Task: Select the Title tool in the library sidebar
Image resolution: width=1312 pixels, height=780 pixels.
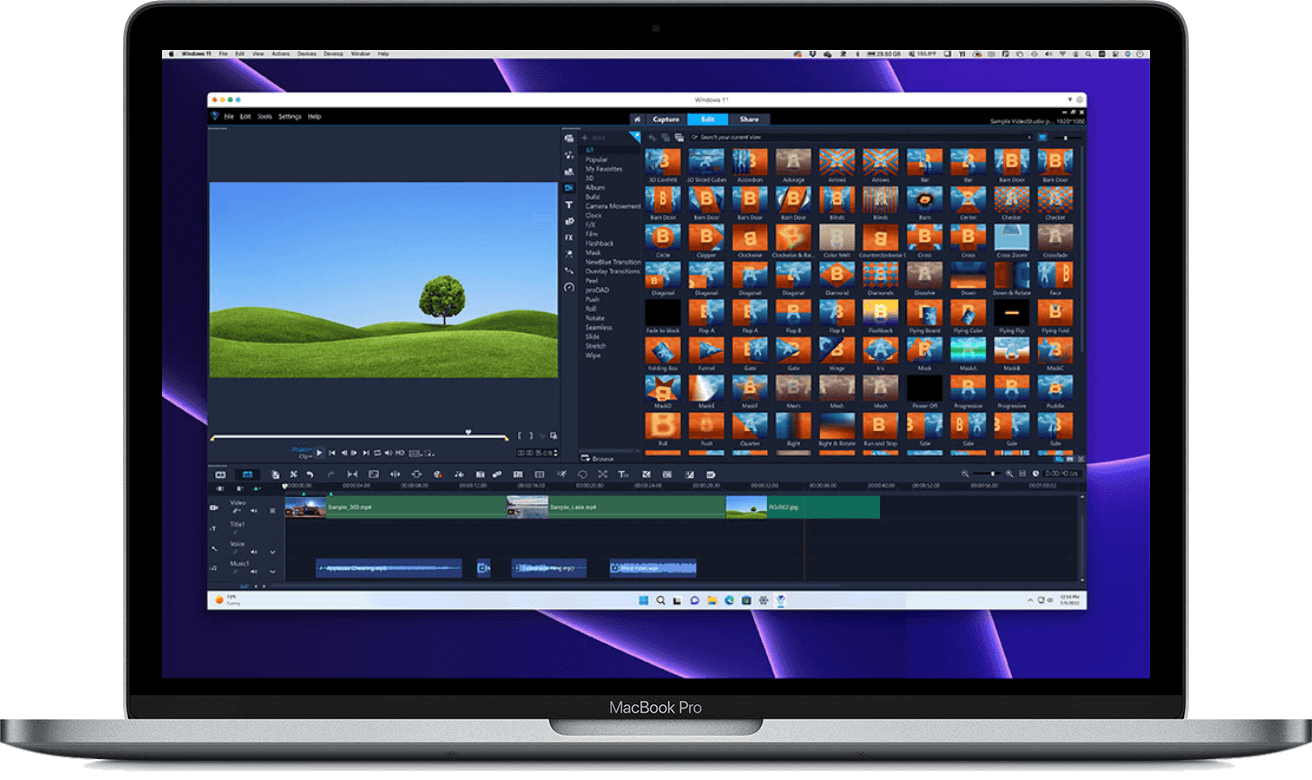Action: click(x=568, y=202)
